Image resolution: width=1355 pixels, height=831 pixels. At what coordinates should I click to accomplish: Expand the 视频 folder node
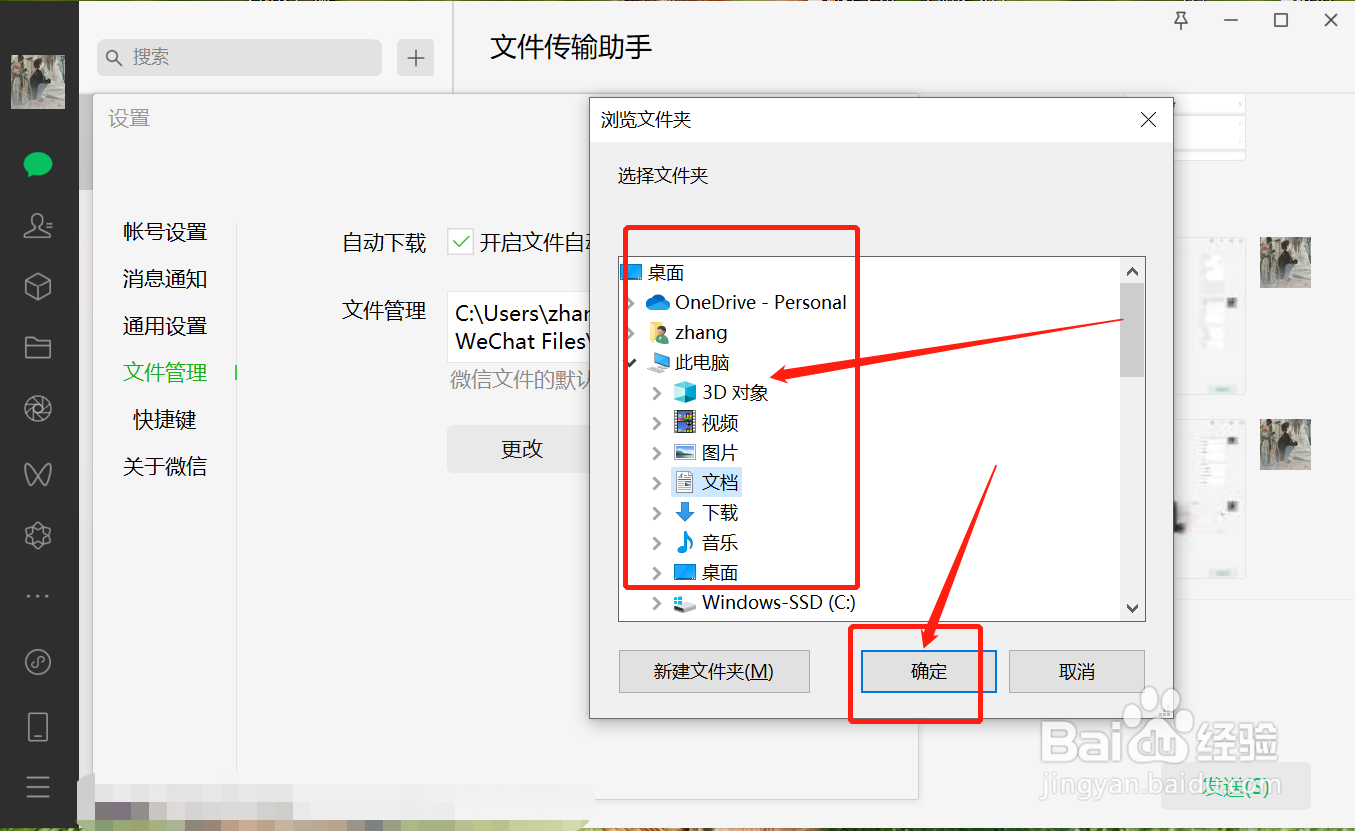[x=657, y=423]
